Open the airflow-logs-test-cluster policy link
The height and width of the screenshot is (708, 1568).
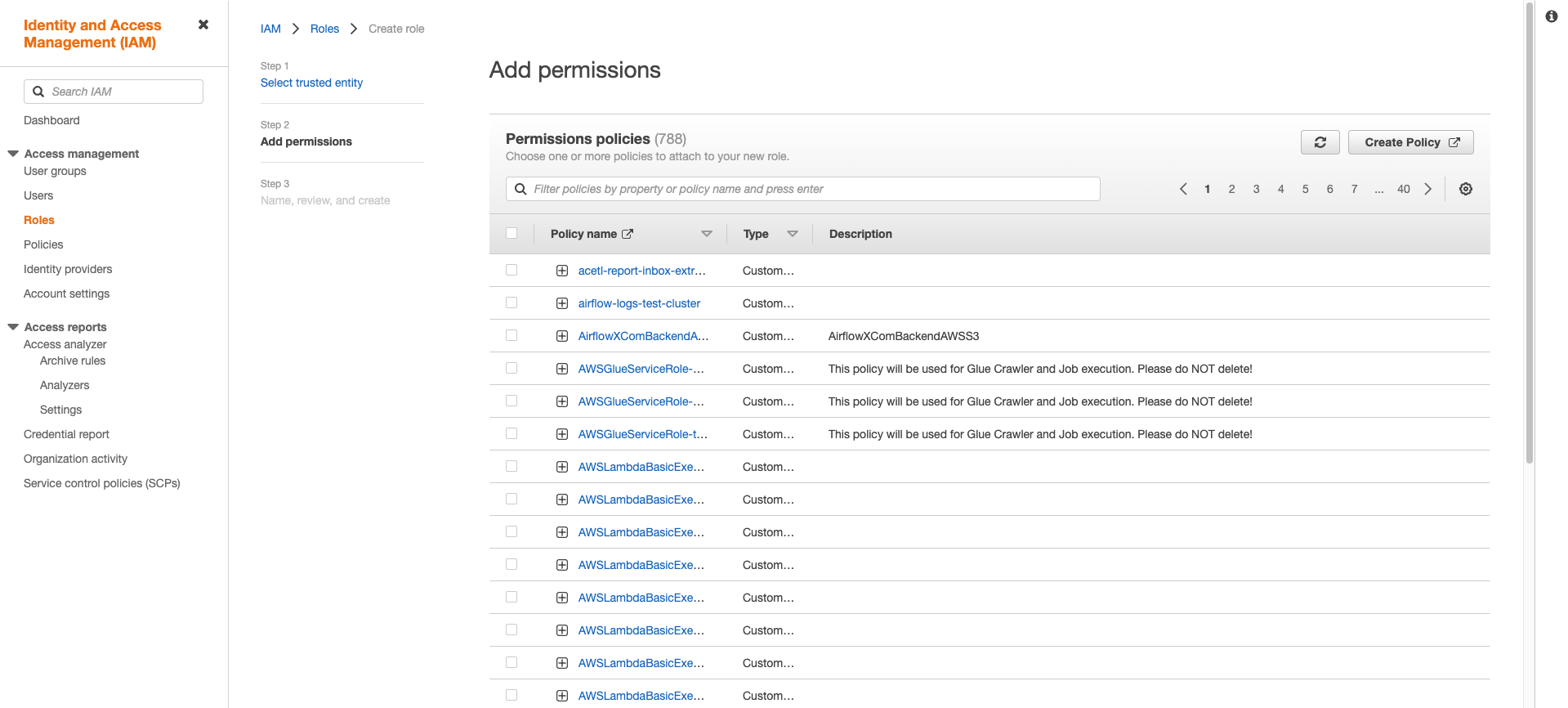pos(639,303)
